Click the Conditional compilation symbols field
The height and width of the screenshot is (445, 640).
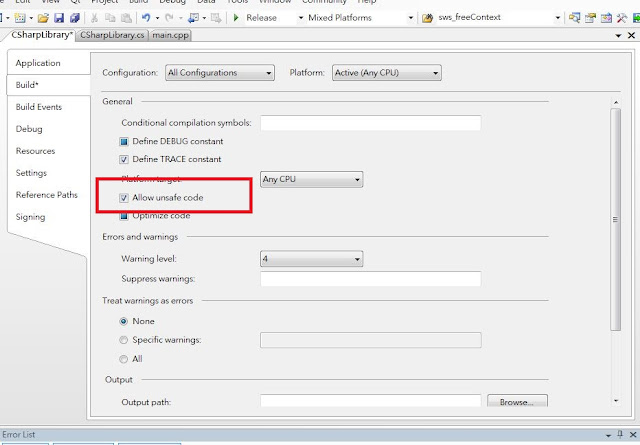tap(371, 123)
